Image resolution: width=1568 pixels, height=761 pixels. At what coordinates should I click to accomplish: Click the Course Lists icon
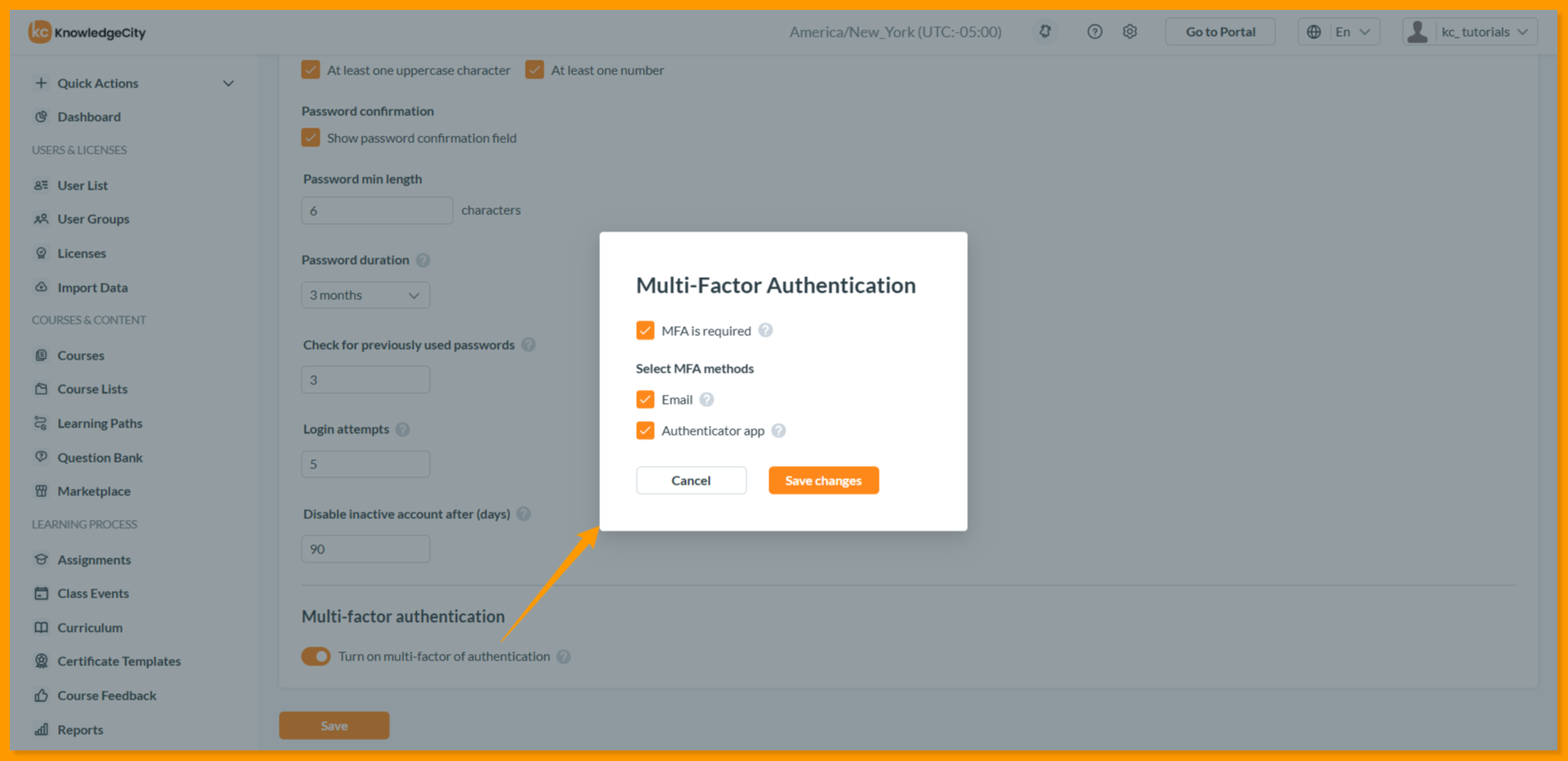point(41,389)
